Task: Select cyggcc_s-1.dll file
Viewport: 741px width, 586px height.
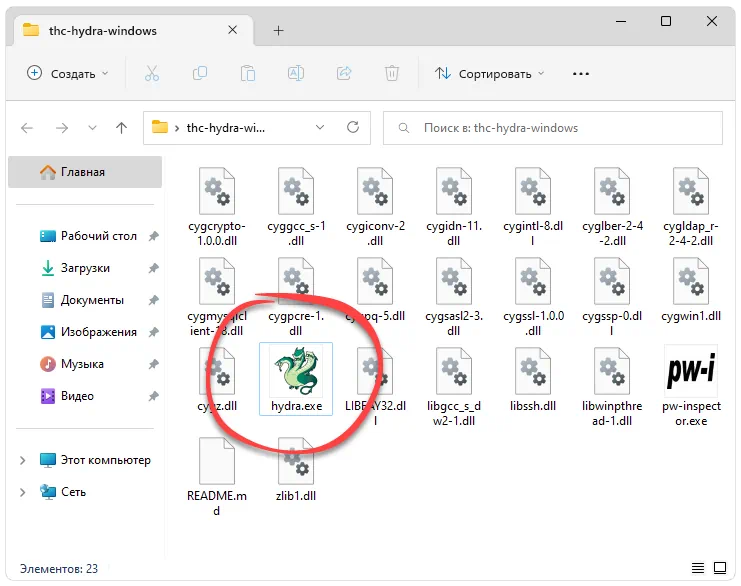Action: point(296,207)
